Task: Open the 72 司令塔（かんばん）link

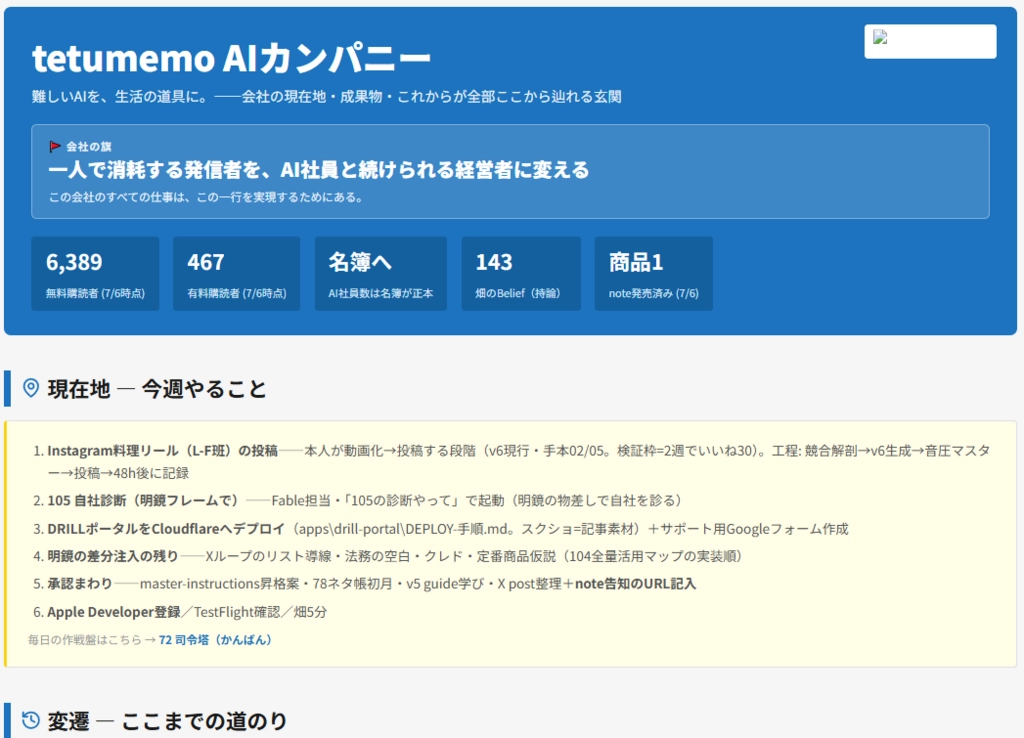Action: point(215,640)
